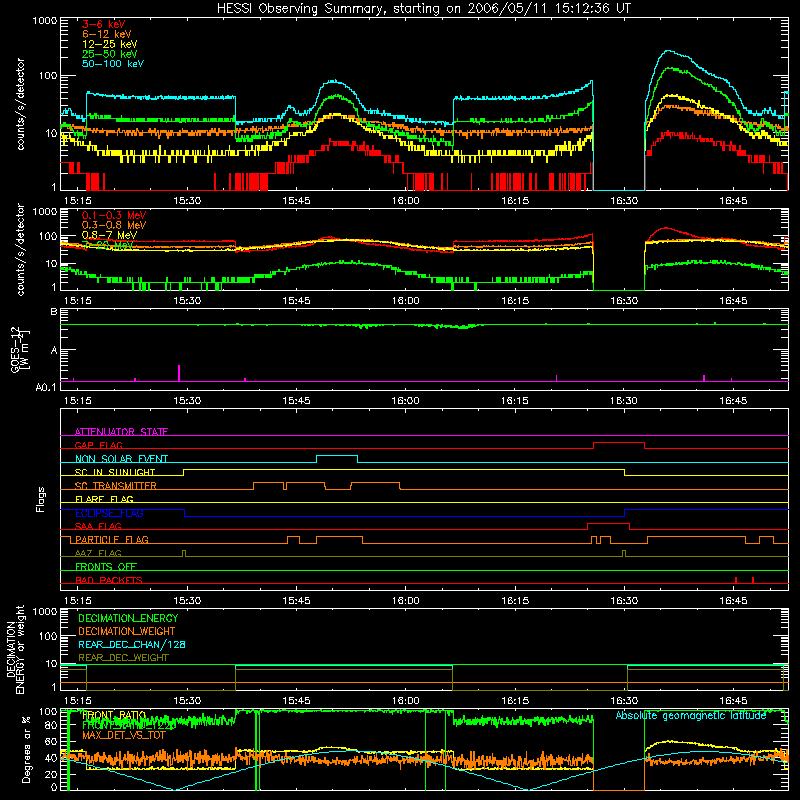
Task: Click the raised GAP_FLAG step near 16:28
Action: click(x=619, y=443)
